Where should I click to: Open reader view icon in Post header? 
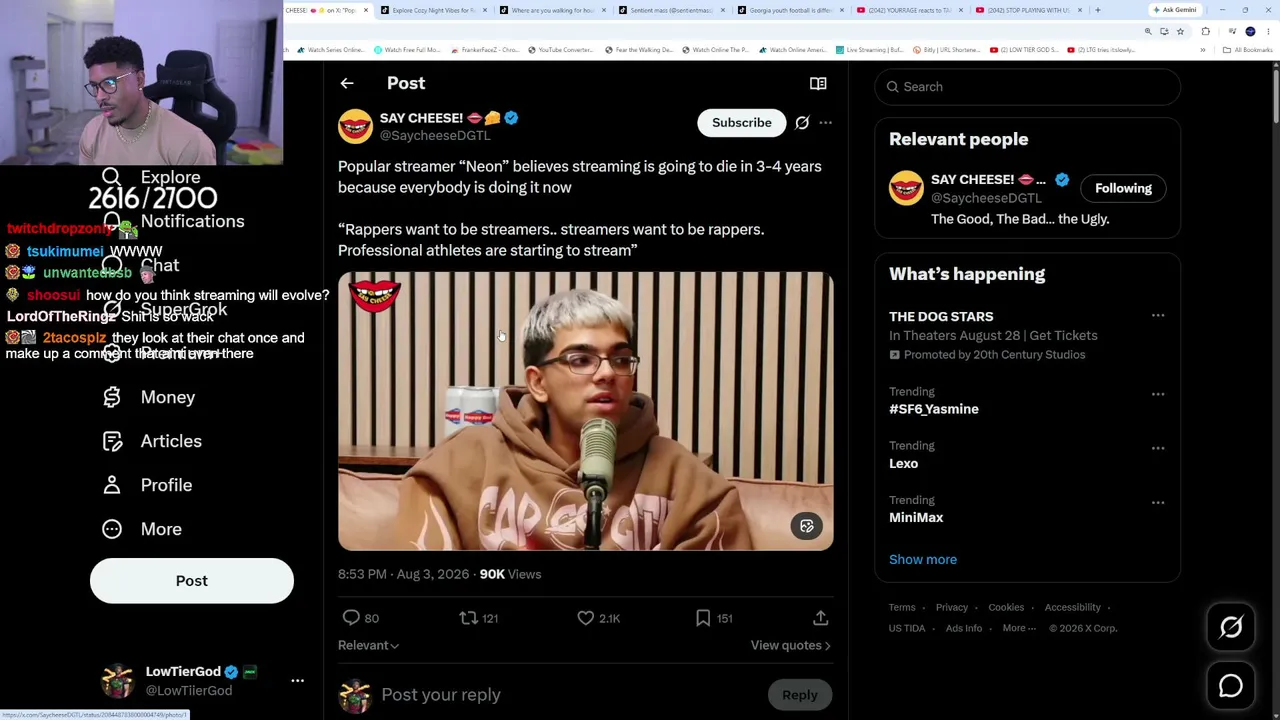tap(818, 84)
